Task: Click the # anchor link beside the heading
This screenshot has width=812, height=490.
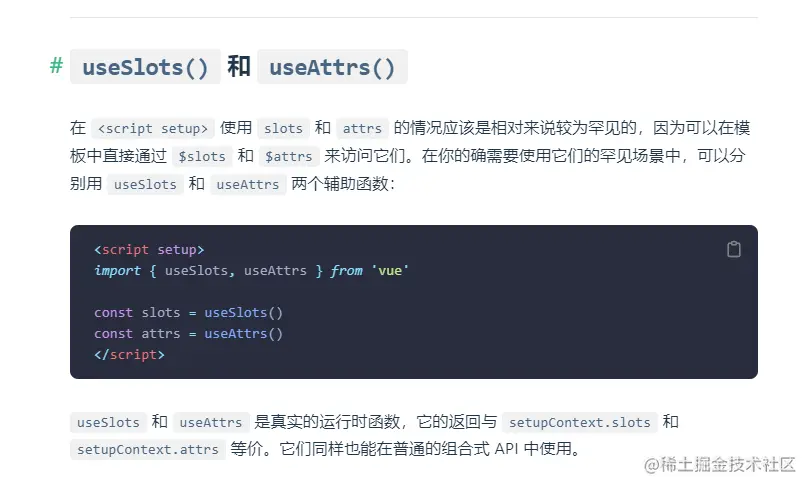Action: [56, 67]
